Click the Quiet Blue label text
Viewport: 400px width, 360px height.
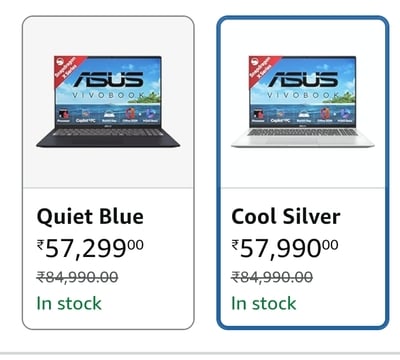pyautogui.click(x=90, y=217)
